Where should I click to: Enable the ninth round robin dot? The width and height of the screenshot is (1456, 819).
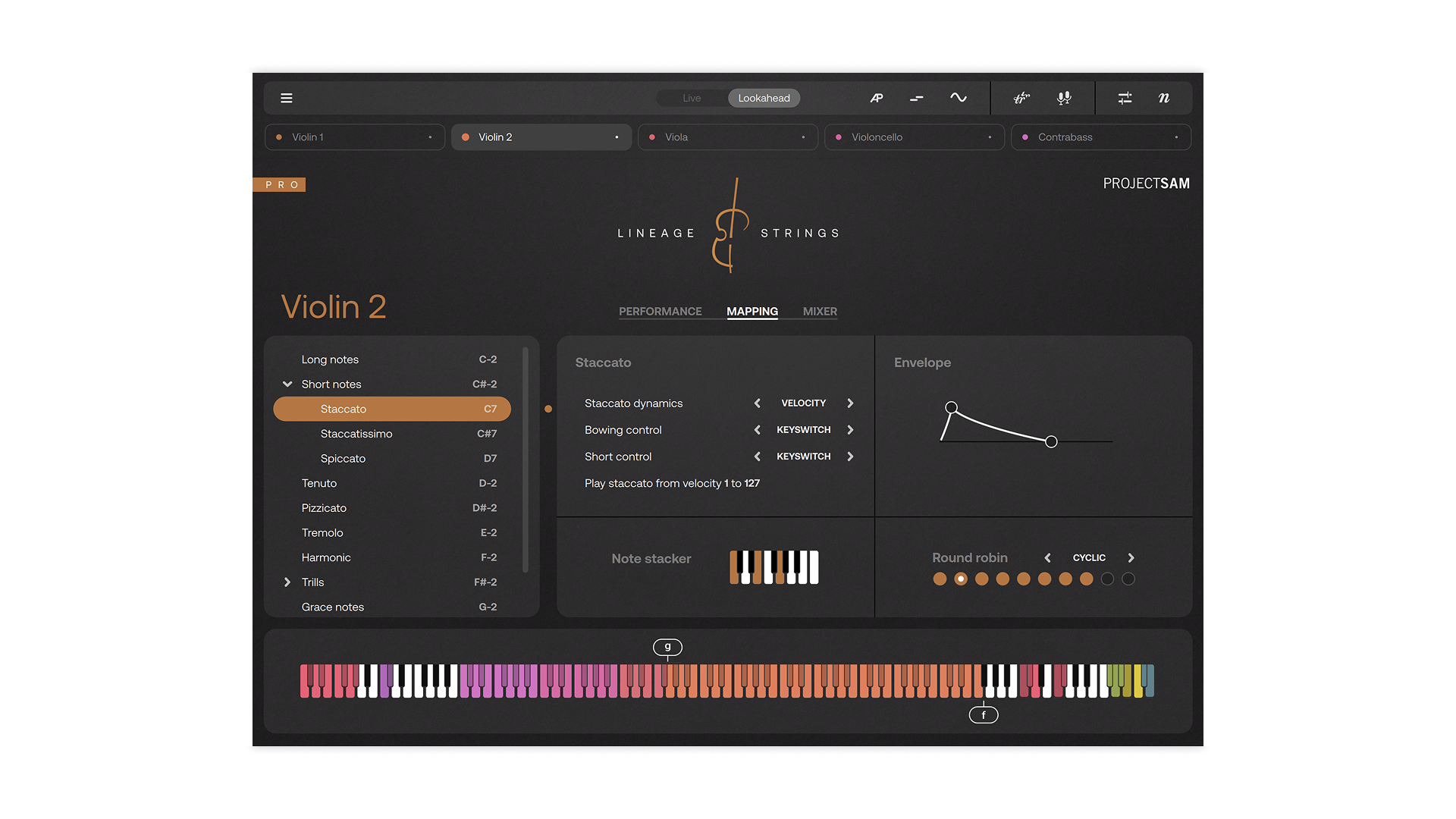[1107, 579]
